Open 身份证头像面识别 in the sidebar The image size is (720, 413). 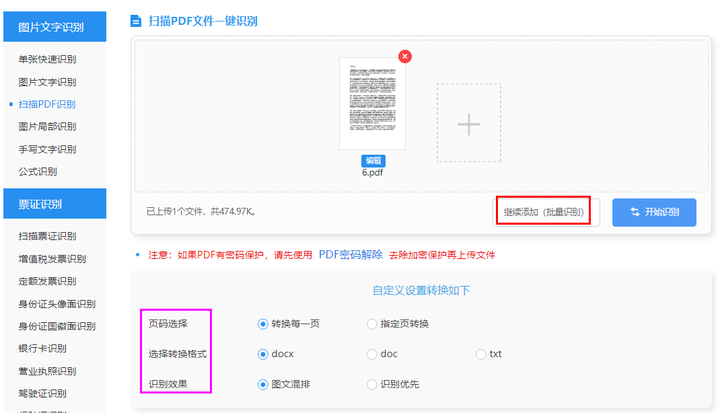click(57, 304)
